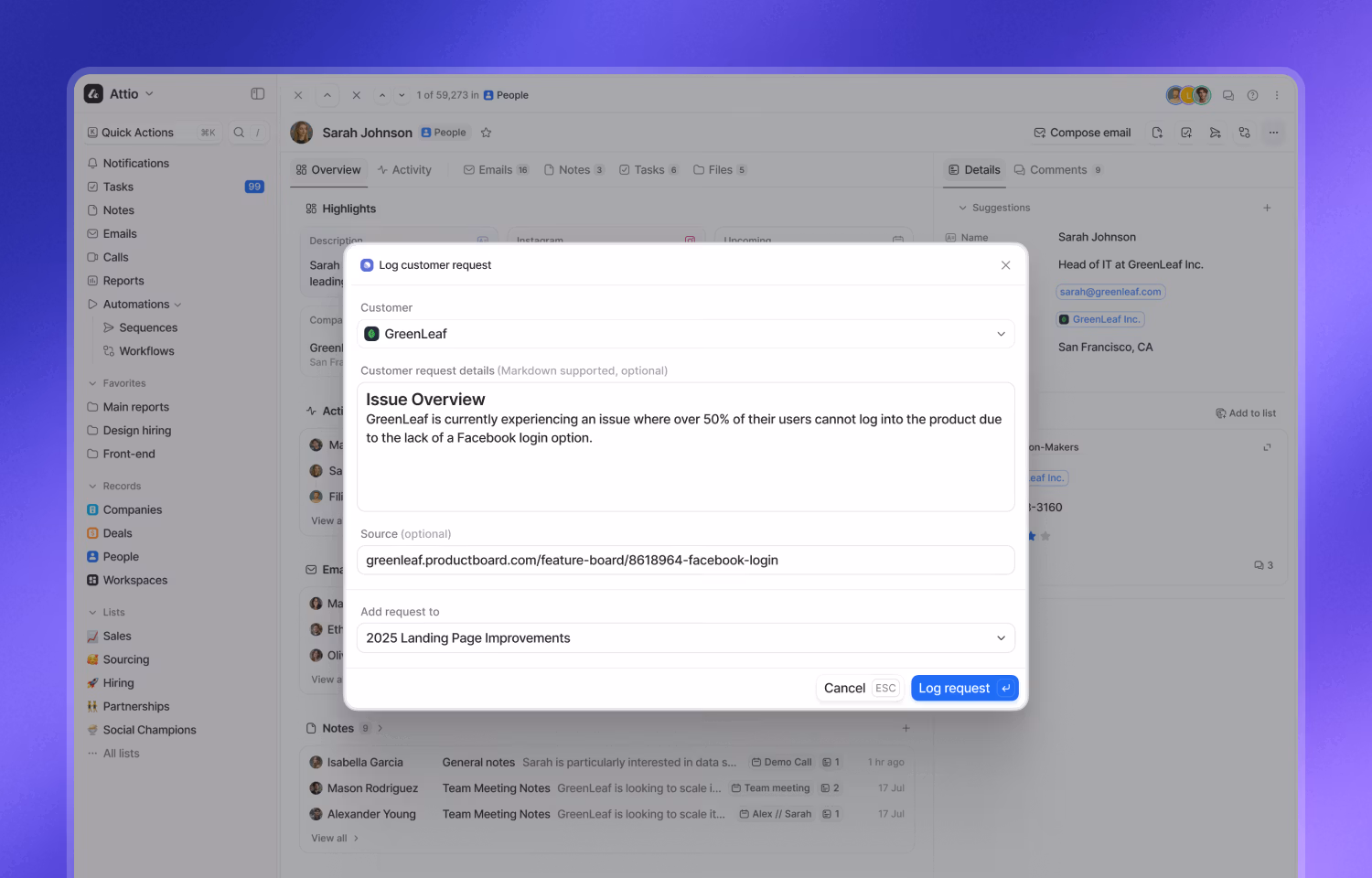Viewport: 1372px width, 878px height.
Task: Switch to the Tasks tab
Action: tap(648, 170)
